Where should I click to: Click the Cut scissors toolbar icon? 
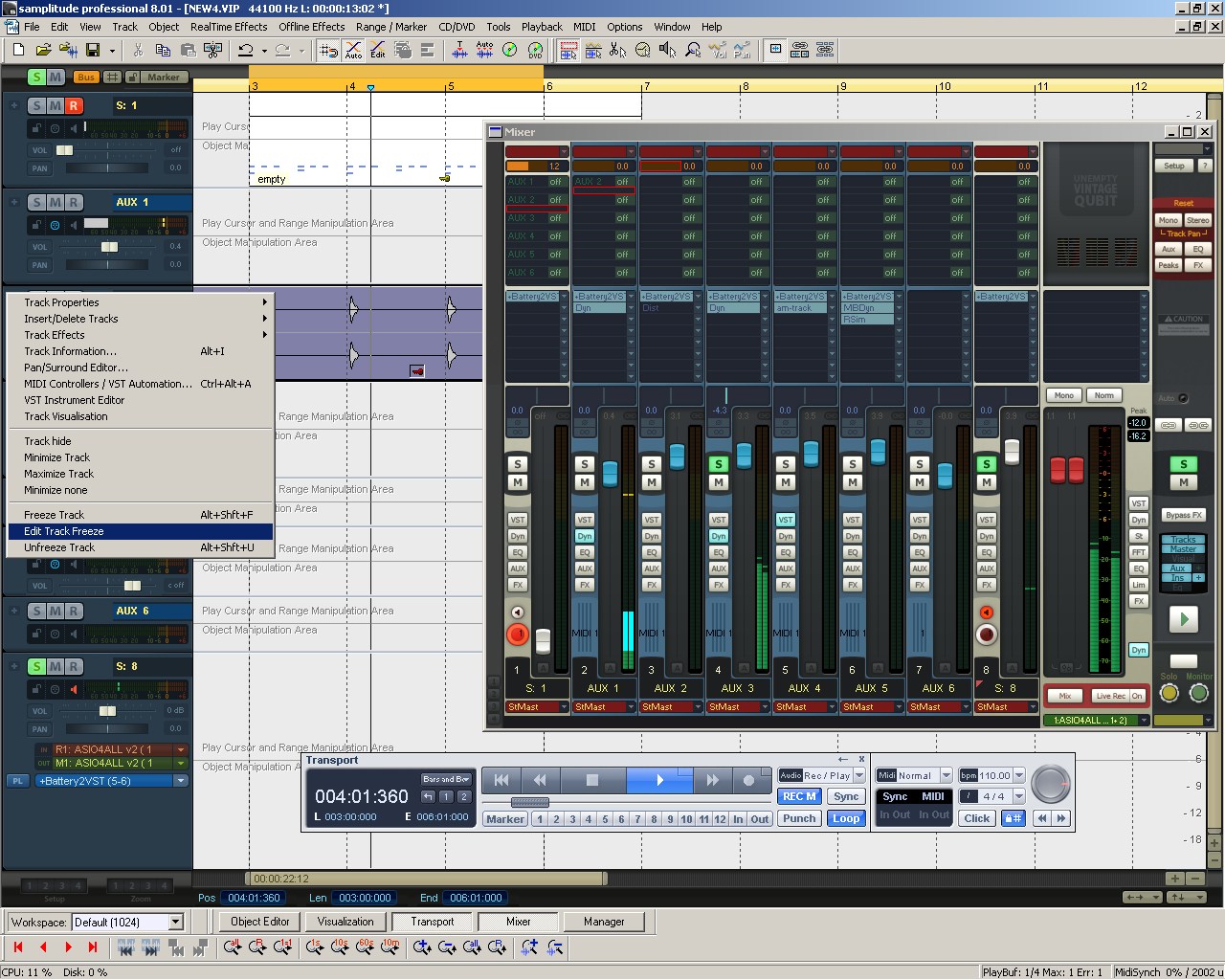[x=138, y=50]
